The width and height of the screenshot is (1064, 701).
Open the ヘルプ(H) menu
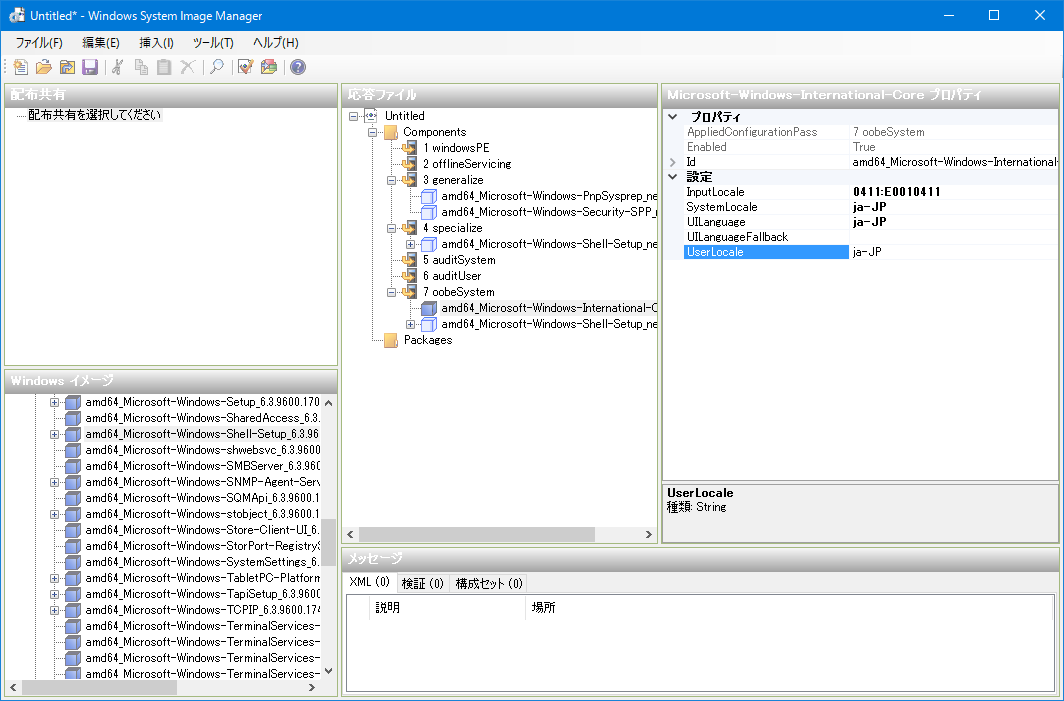276,43
